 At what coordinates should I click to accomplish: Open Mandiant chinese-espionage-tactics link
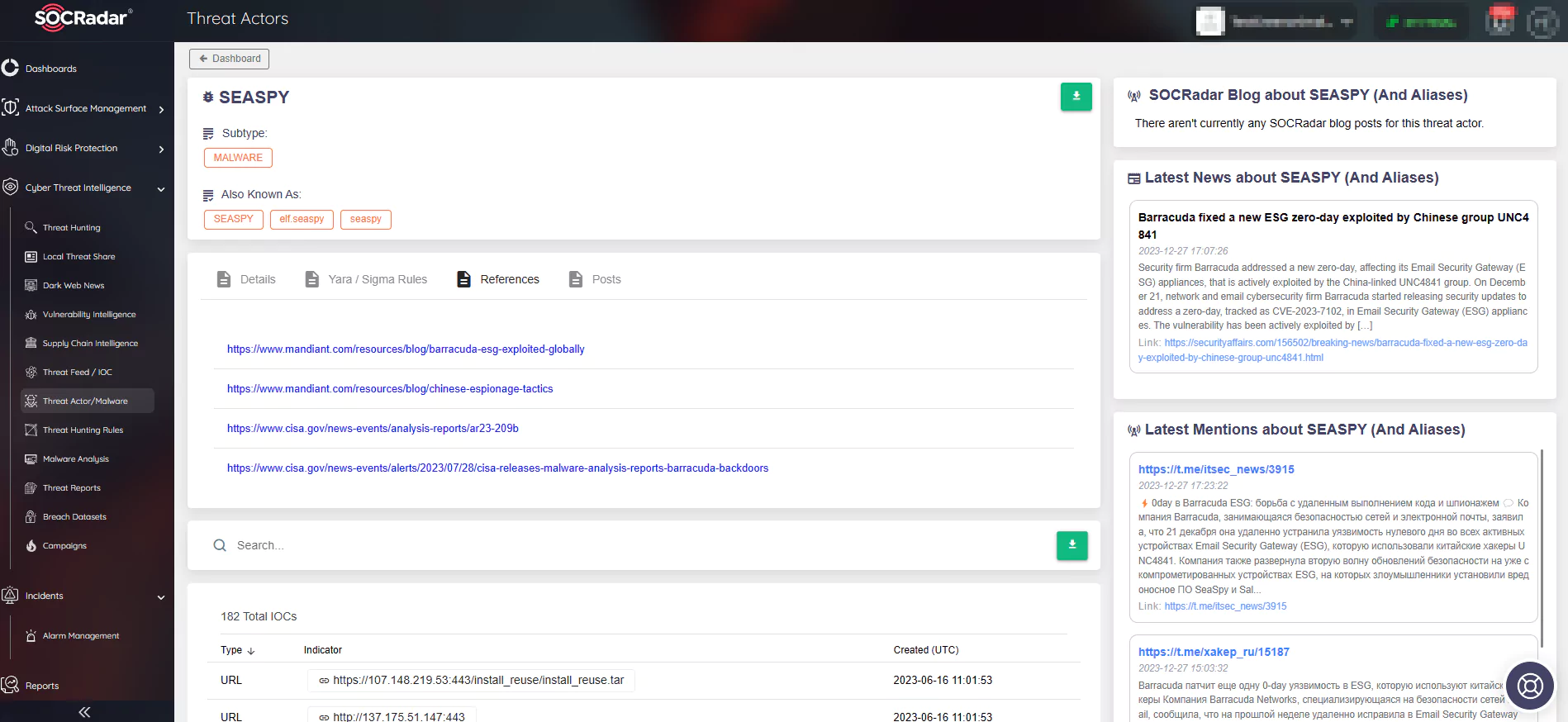click(x=390, y=389)
